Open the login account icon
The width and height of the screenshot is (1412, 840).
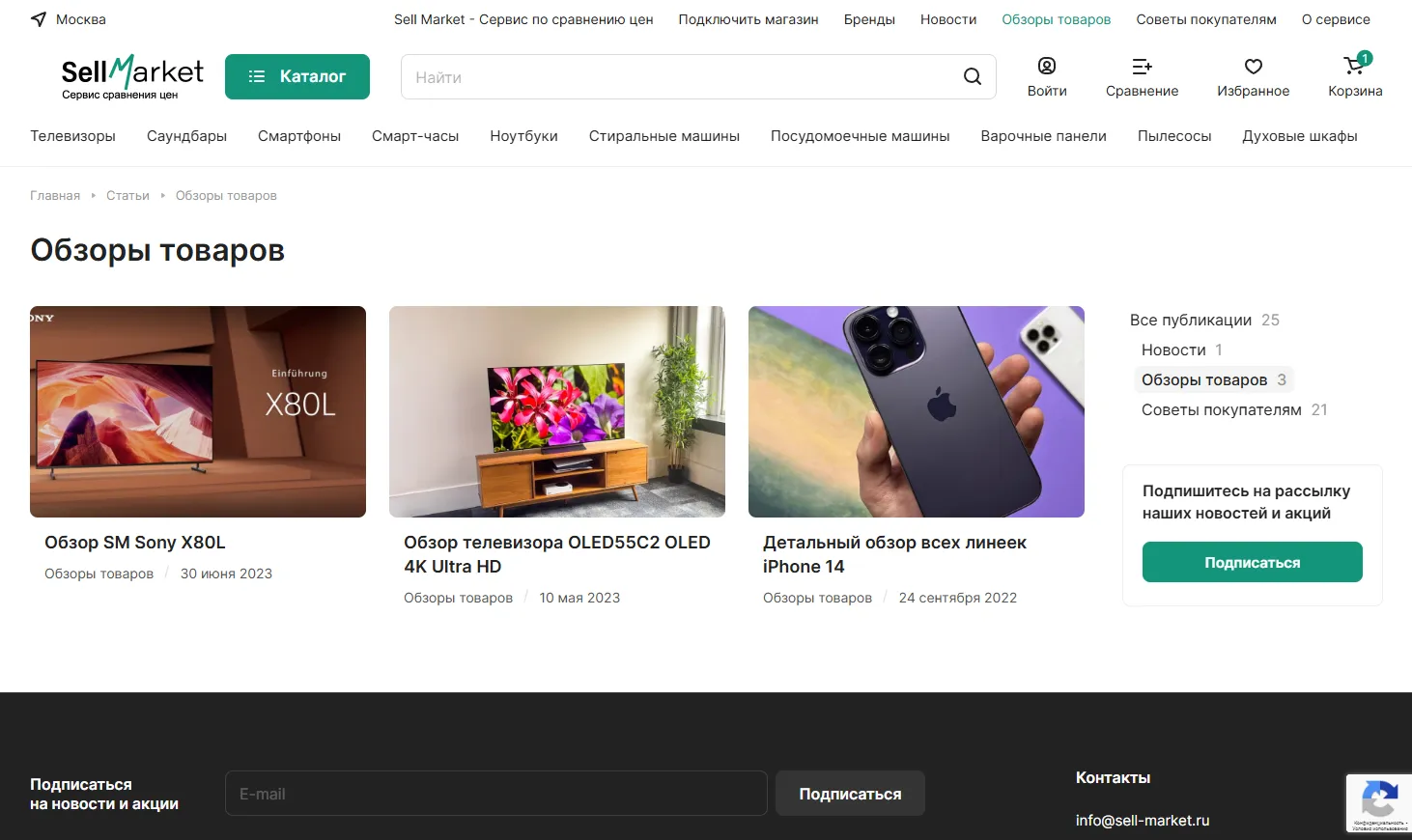coord(1046,66)
